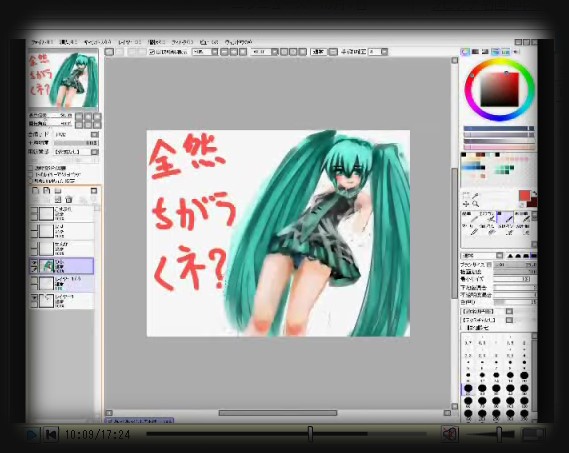Viewport: 569px width, 453px height.
Task: Toggle the RGB slider panel icon
Action: pos(475,52)
